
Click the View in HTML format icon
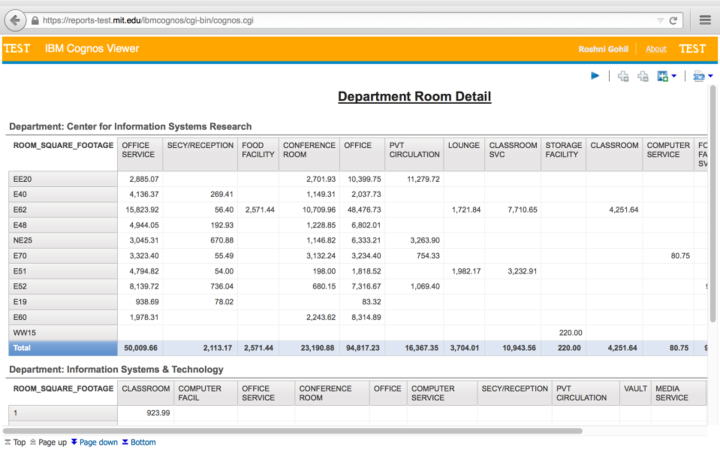coord(697,76)
